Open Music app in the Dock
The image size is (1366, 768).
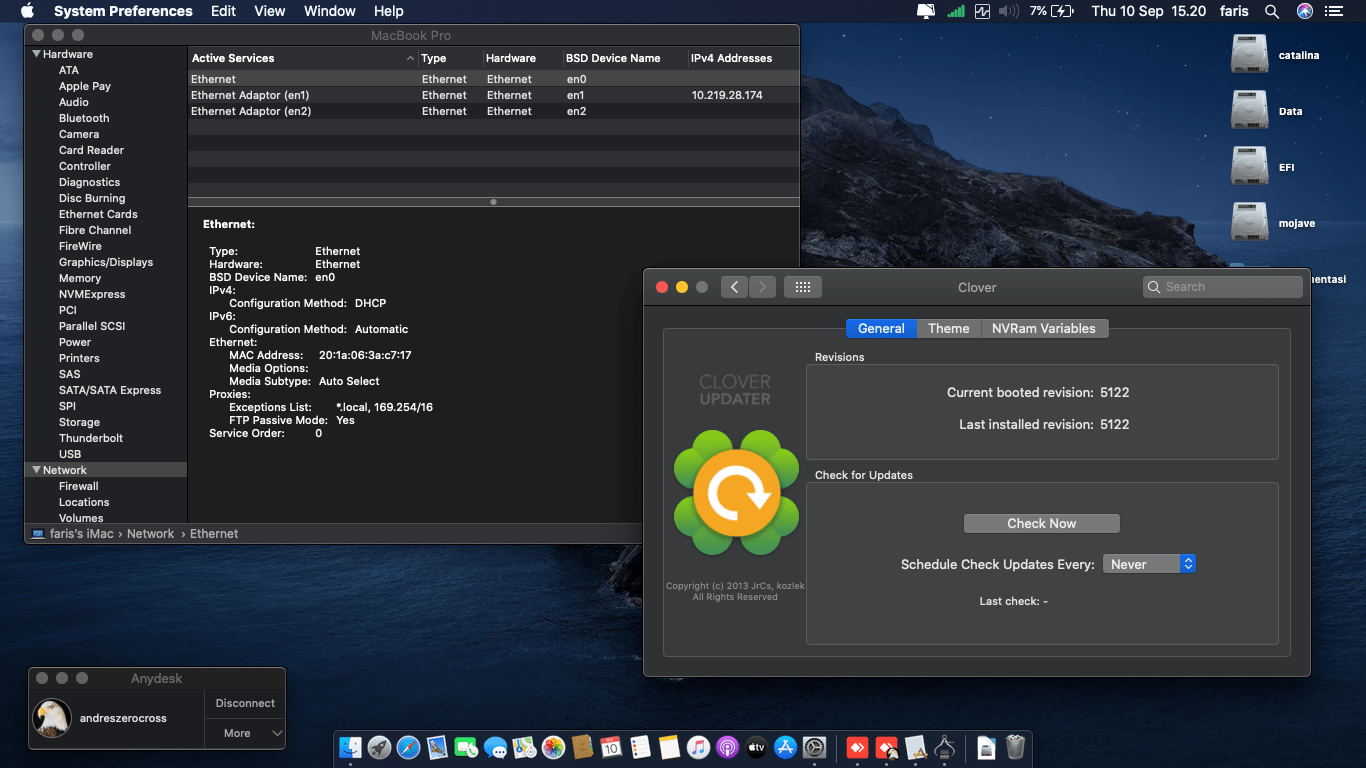[x=698, y=747]
